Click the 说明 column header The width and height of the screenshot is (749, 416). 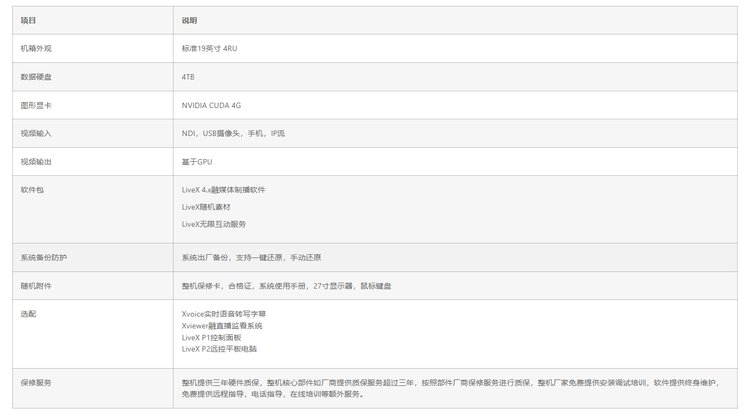[x=189, y=20]
